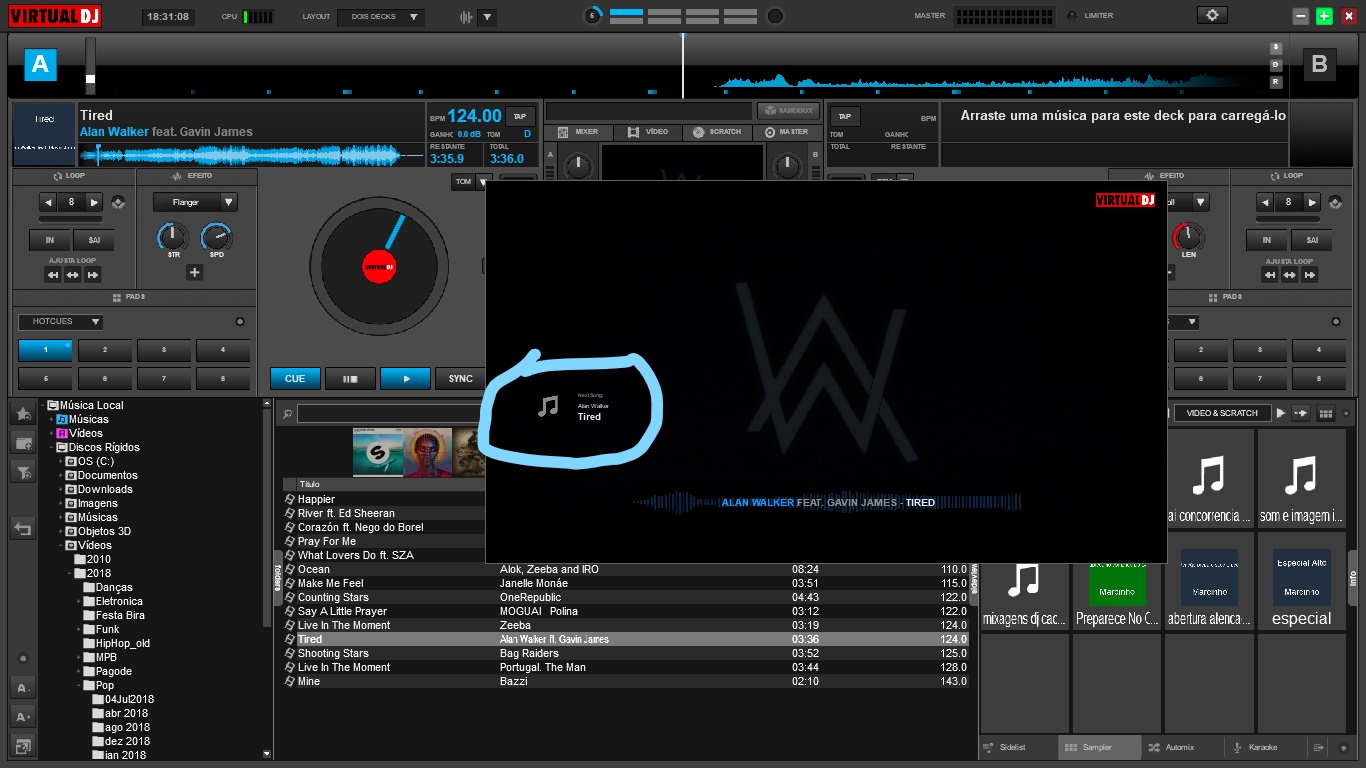This screenshot has width=1366, height=768.
Task: Open VIDEO & SCRATCH sampler bank dropdown
Action: point(1222,413)
